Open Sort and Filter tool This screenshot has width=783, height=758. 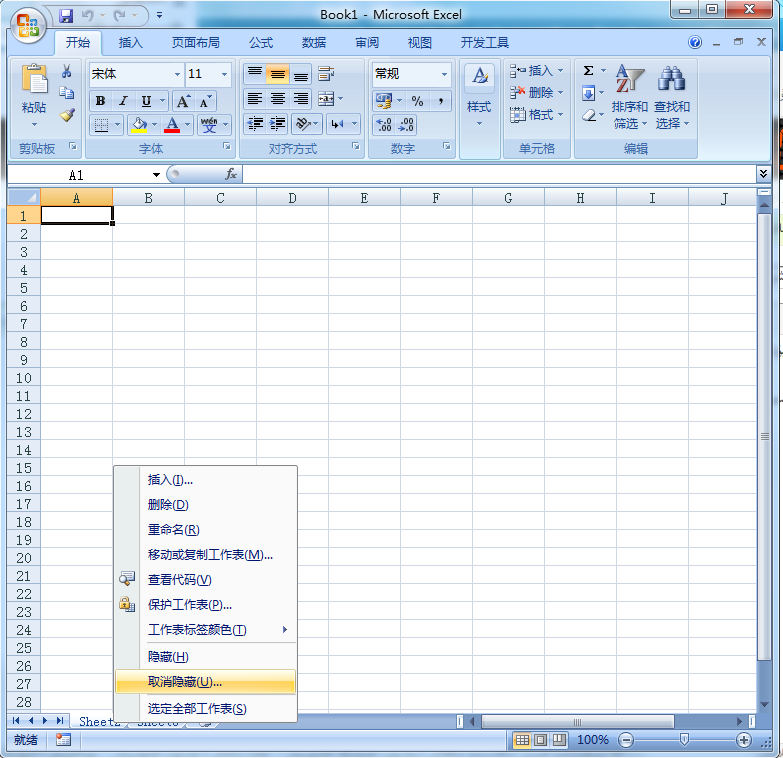coord(629,96)
